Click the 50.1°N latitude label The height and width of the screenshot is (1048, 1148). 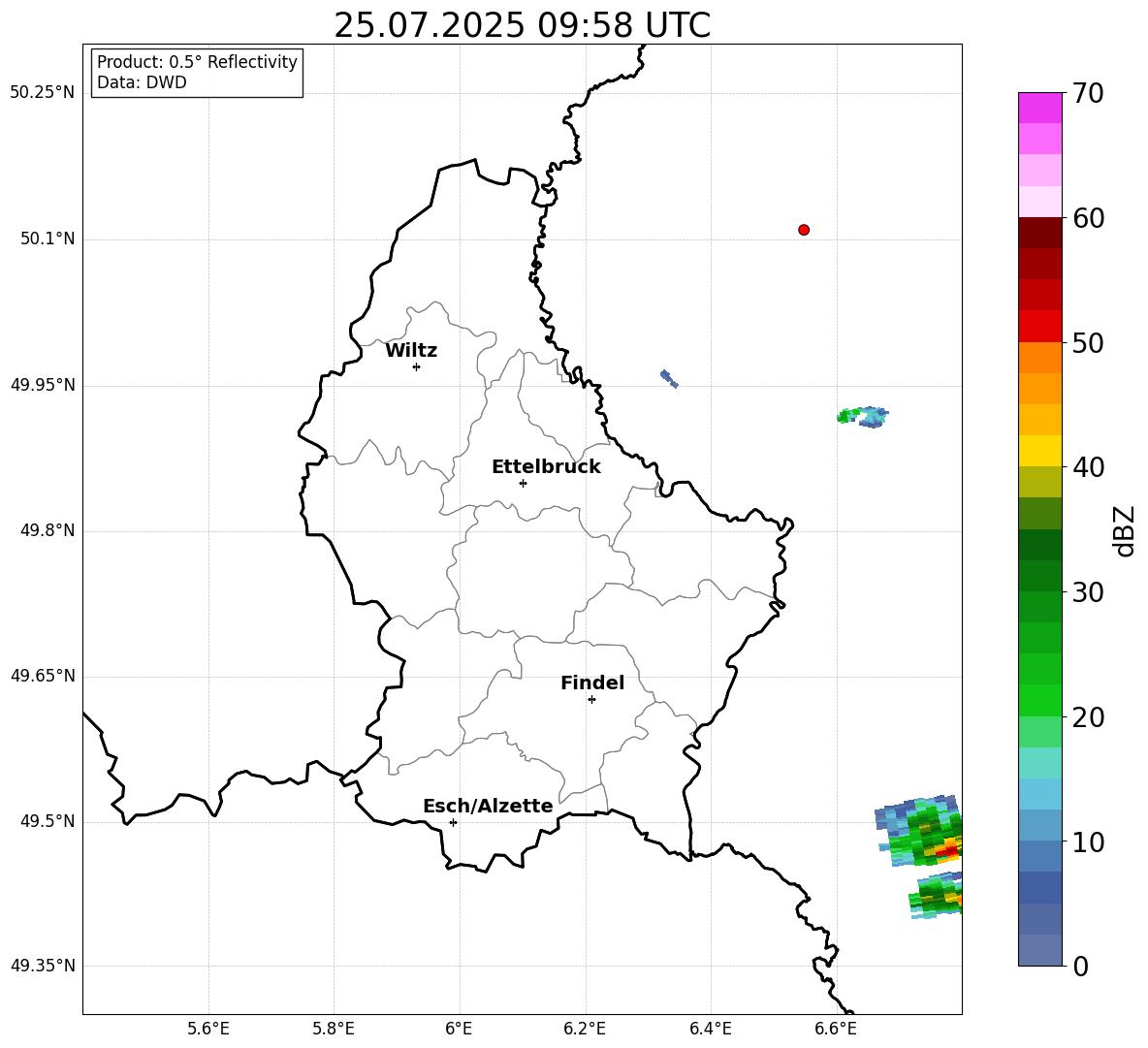click(48, 239)
